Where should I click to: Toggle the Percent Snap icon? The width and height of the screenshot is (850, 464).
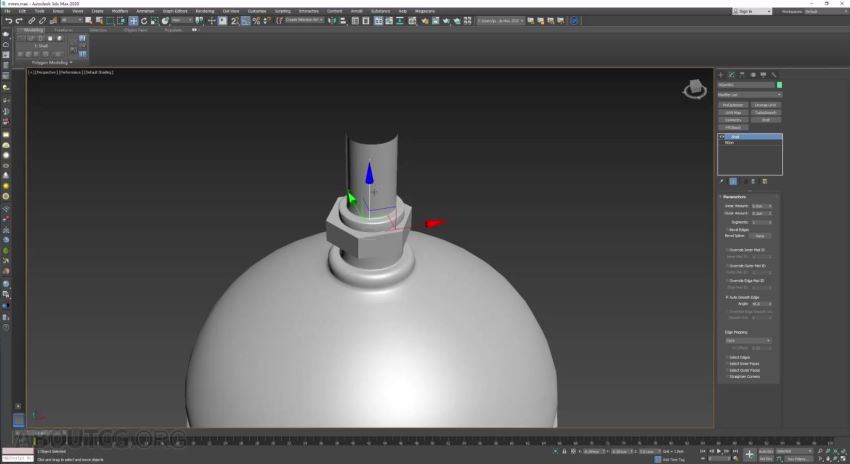point(256,21)
